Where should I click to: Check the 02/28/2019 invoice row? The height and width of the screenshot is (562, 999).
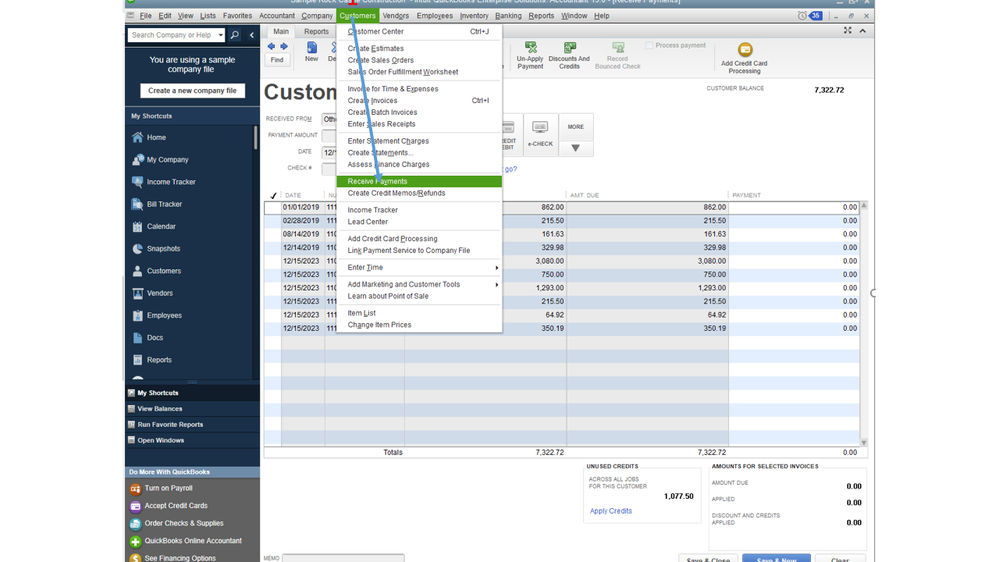coord(273,221)
